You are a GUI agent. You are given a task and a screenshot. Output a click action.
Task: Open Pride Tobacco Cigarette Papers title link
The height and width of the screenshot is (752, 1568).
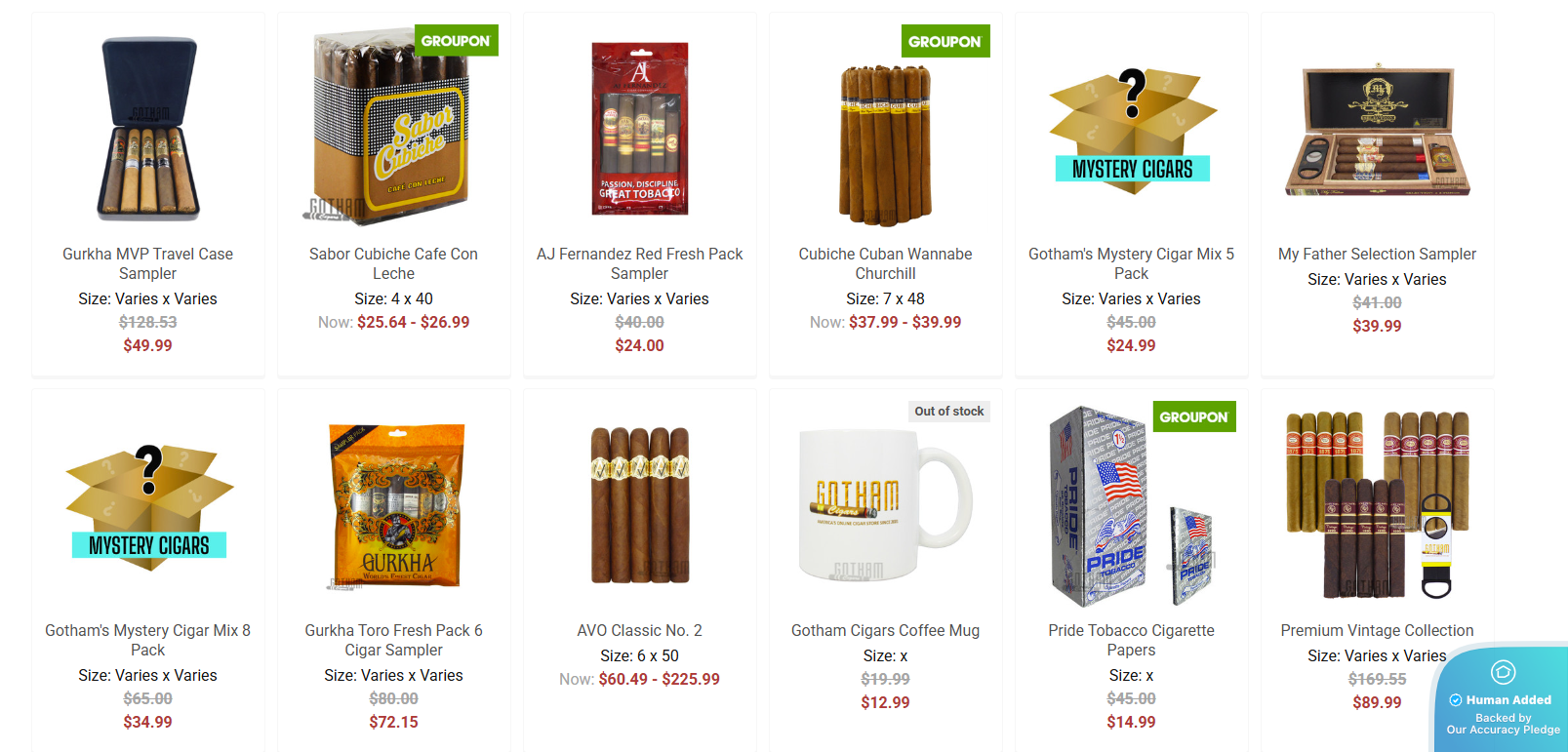(1132, 640)
